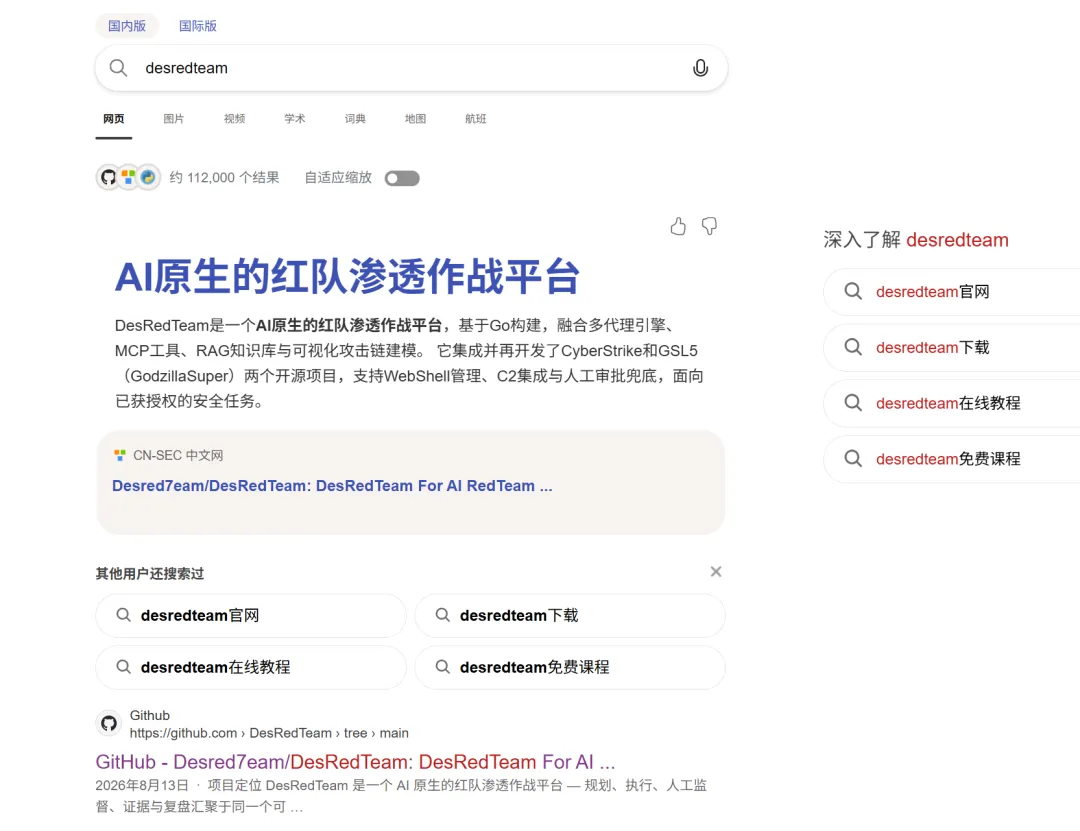Screen dimensions: 1080x831
Task: Toggle the 自适应缩放 switch
Action: click(402, 178)
